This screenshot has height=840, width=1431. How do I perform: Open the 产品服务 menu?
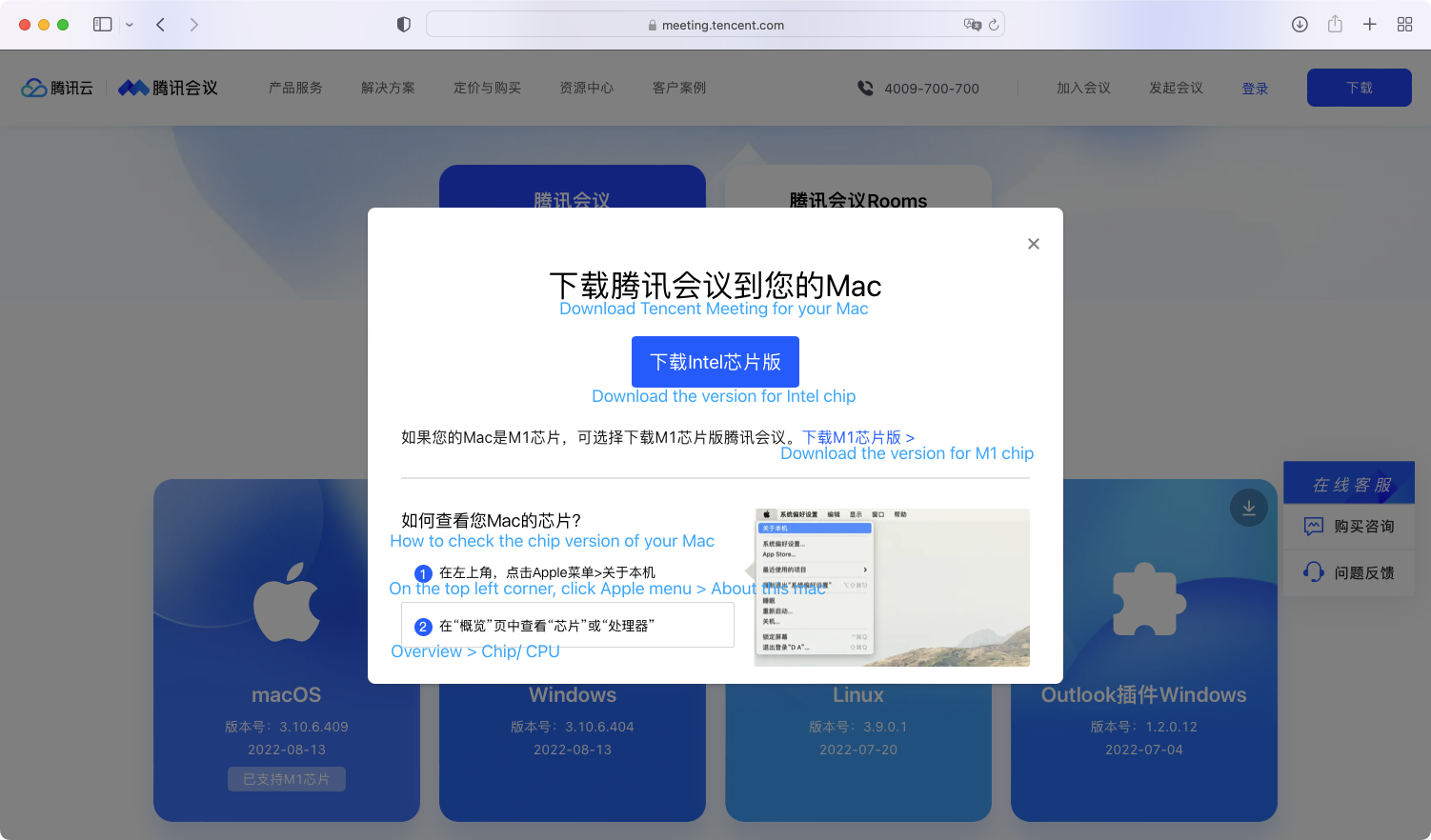pyautogui.click(x=295, y=88)
